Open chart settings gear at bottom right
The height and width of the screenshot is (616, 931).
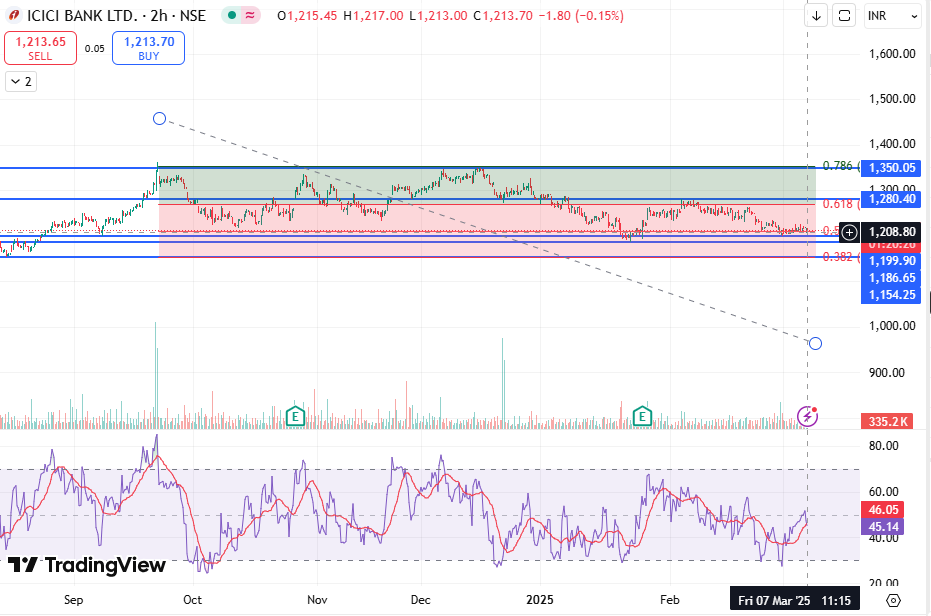coord(893,601)
